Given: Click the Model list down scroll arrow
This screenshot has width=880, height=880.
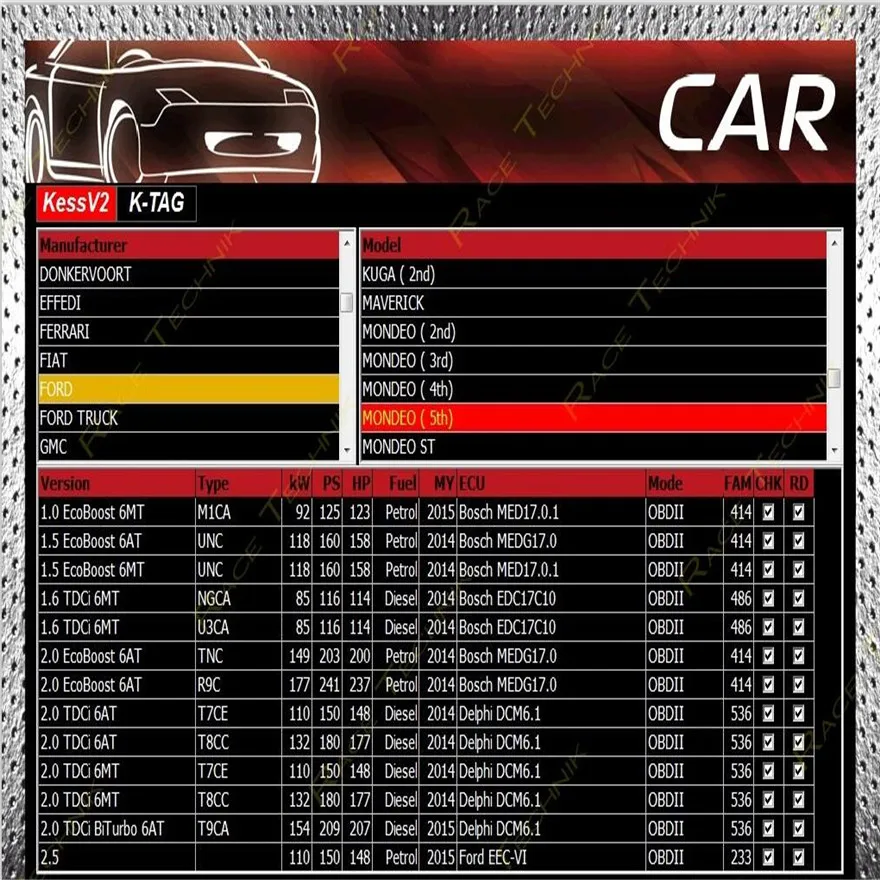Looking at the screenshot, I should [x=835, y=450].
